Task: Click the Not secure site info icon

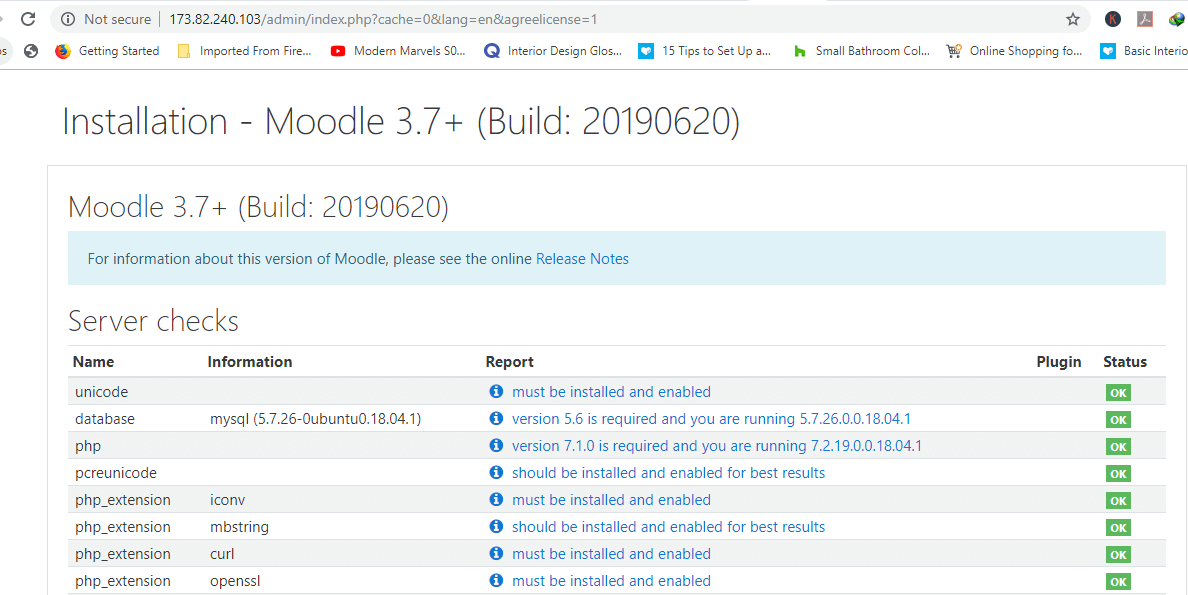Action: tap(68, 19)
